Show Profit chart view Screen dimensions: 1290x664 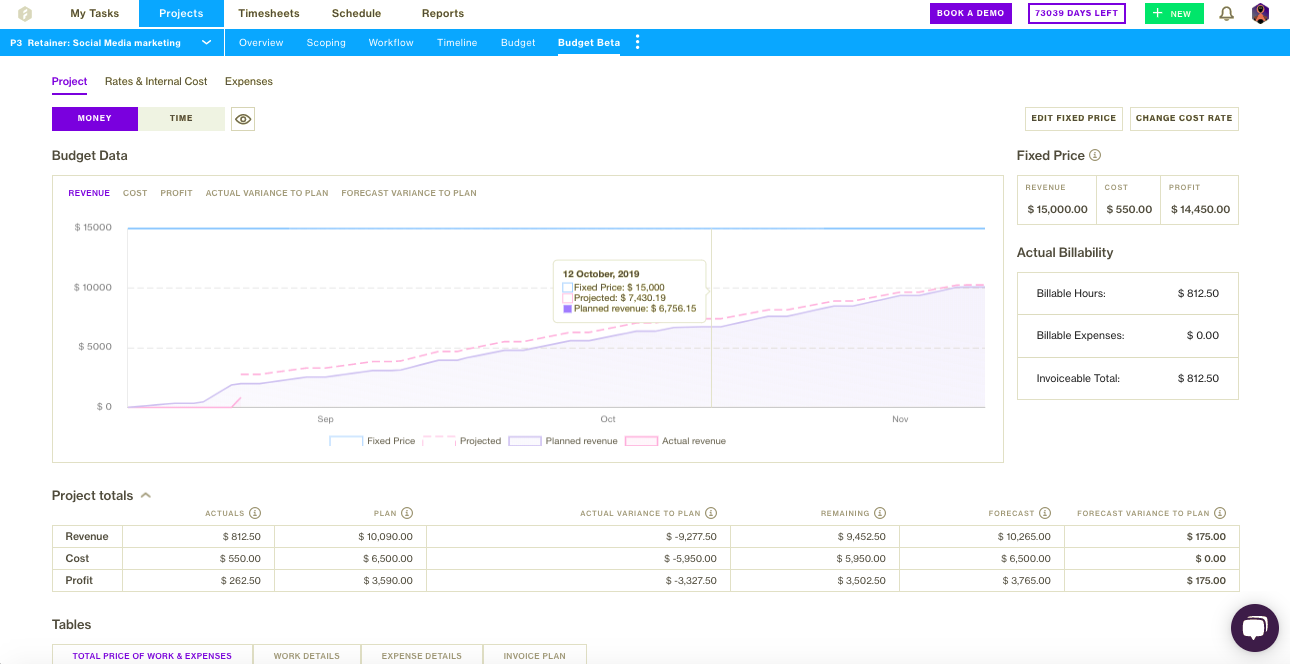point(176,193)
